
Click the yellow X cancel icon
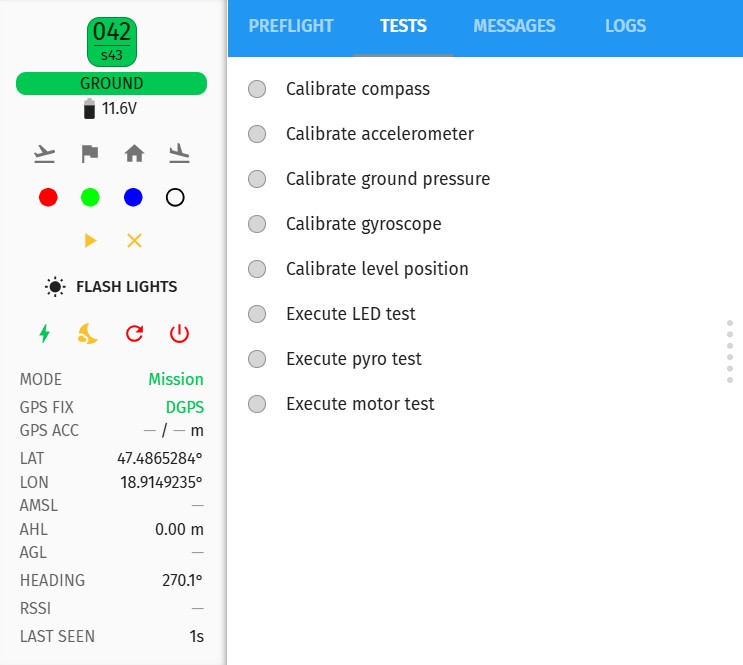(x=135, y=241)
